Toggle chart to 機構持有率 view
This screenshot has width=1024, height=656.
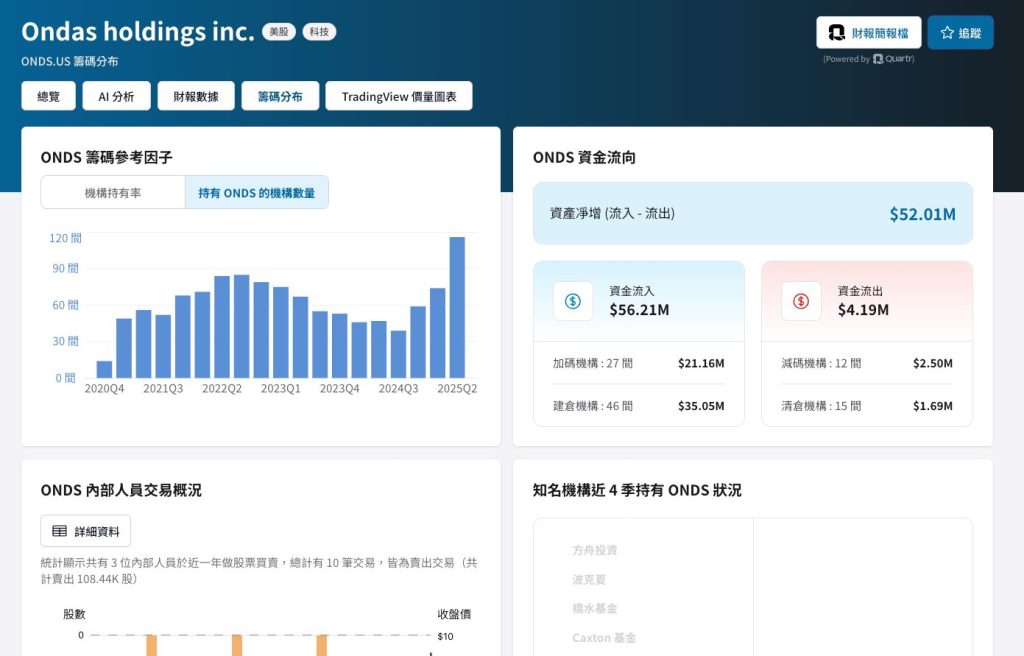pos(113,193)
